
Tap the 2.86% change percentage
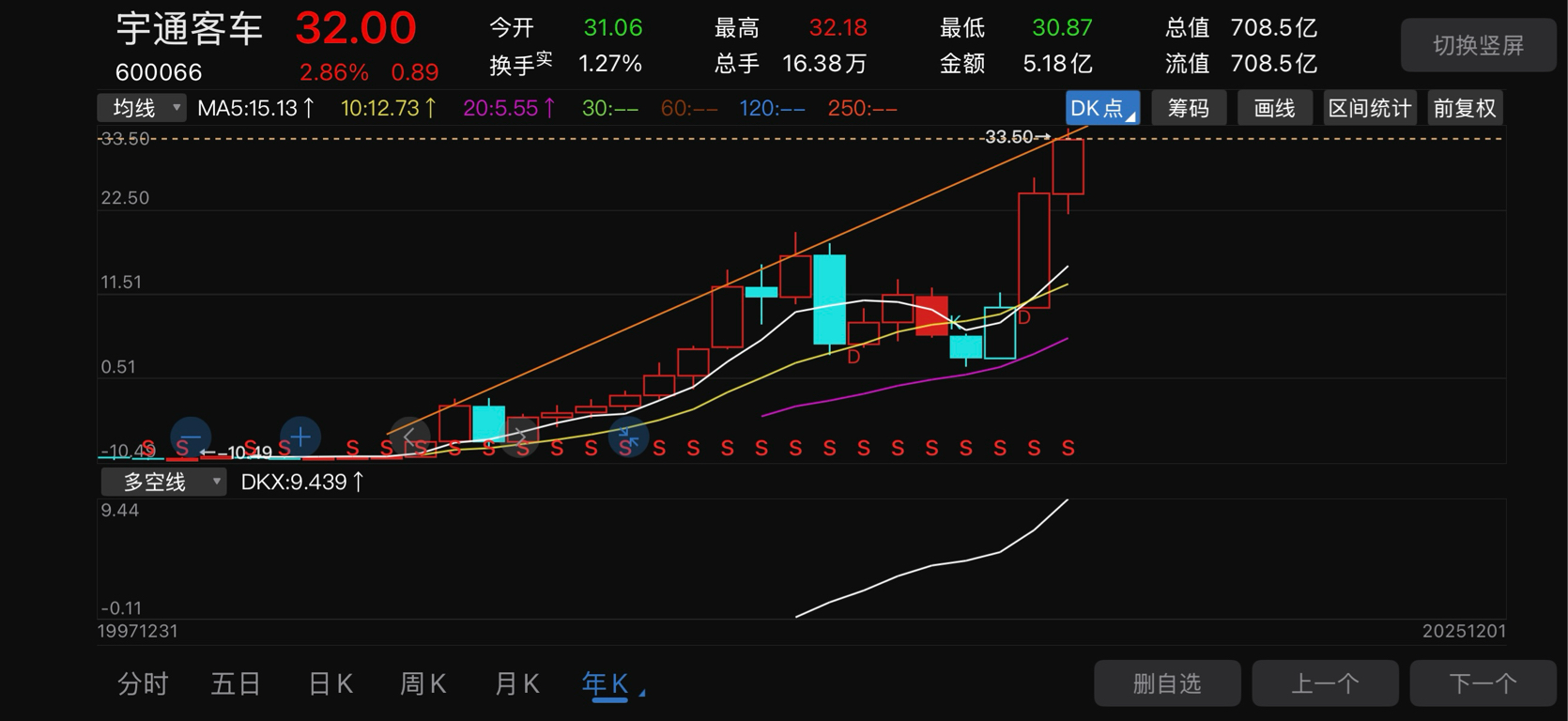point(334,72)
